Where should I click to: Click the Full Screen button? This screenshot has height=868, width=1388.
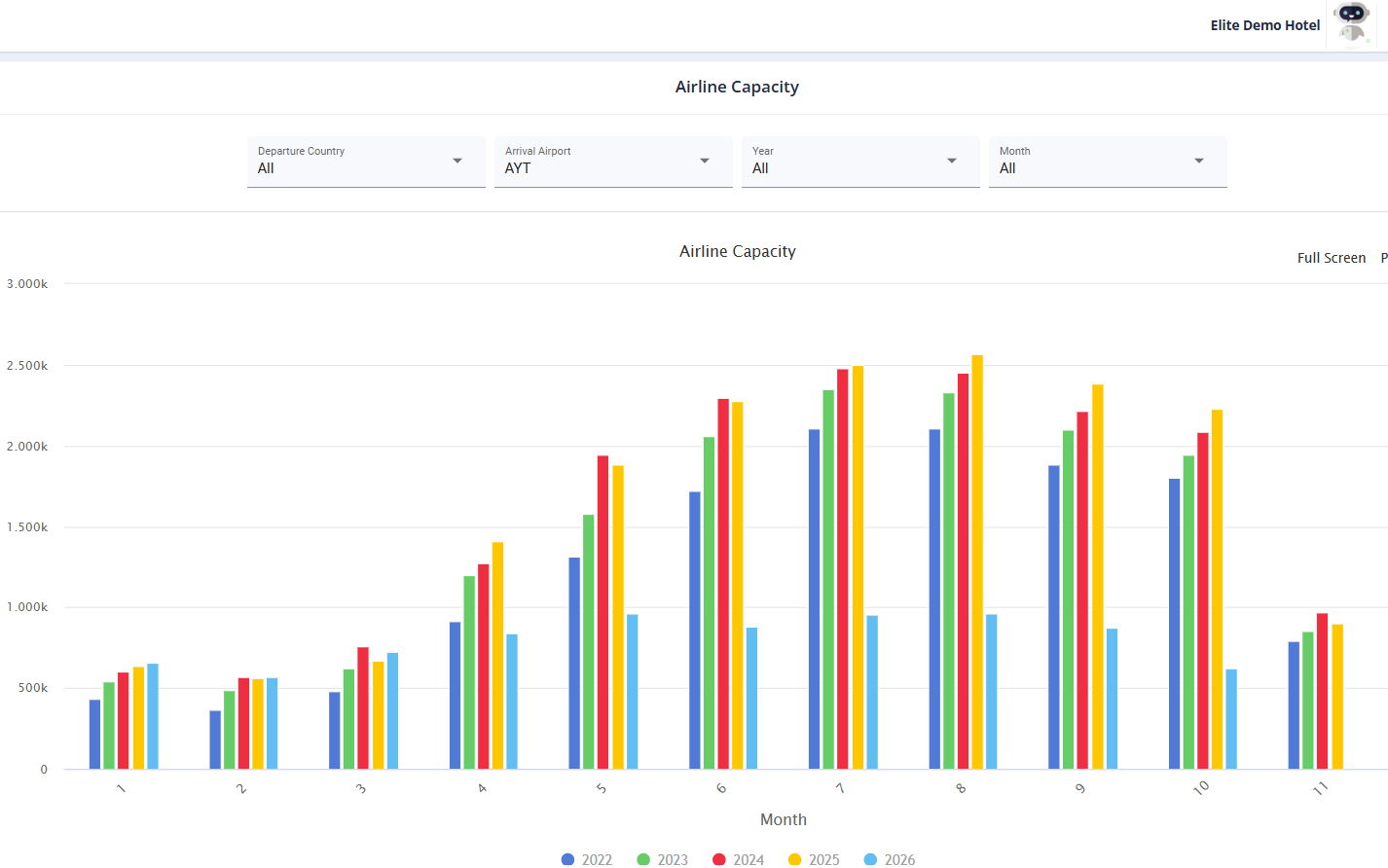pyautogui.click(x=1331, y=258)
